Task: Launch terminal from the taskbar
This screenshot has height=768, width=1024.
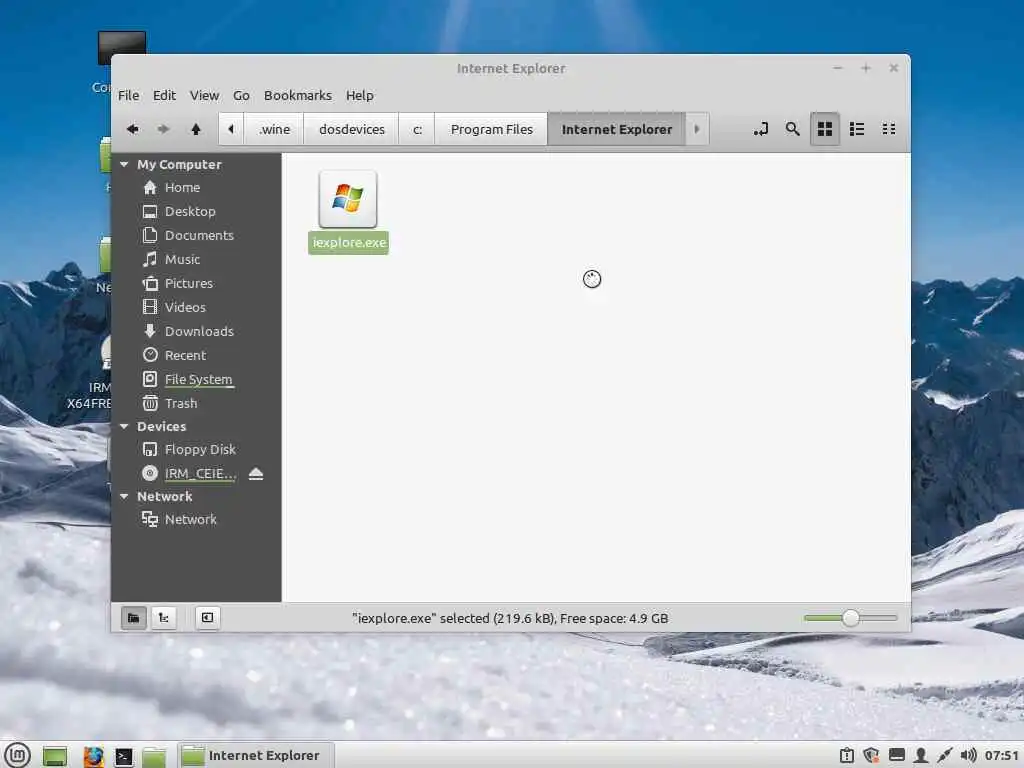Action: 124,756
